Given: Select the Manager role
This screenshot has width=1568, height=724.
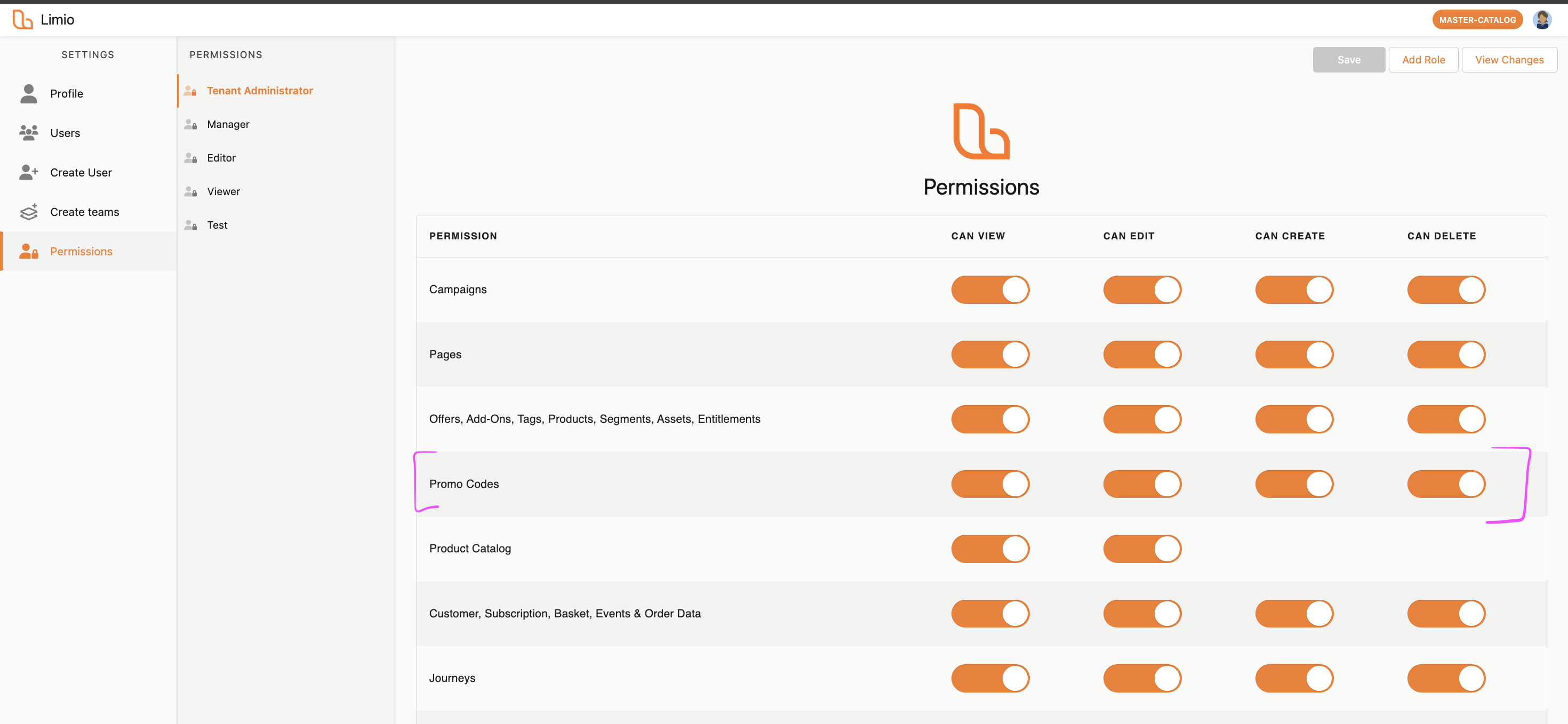Looking at the screenshot, I should tap(286, 124).
